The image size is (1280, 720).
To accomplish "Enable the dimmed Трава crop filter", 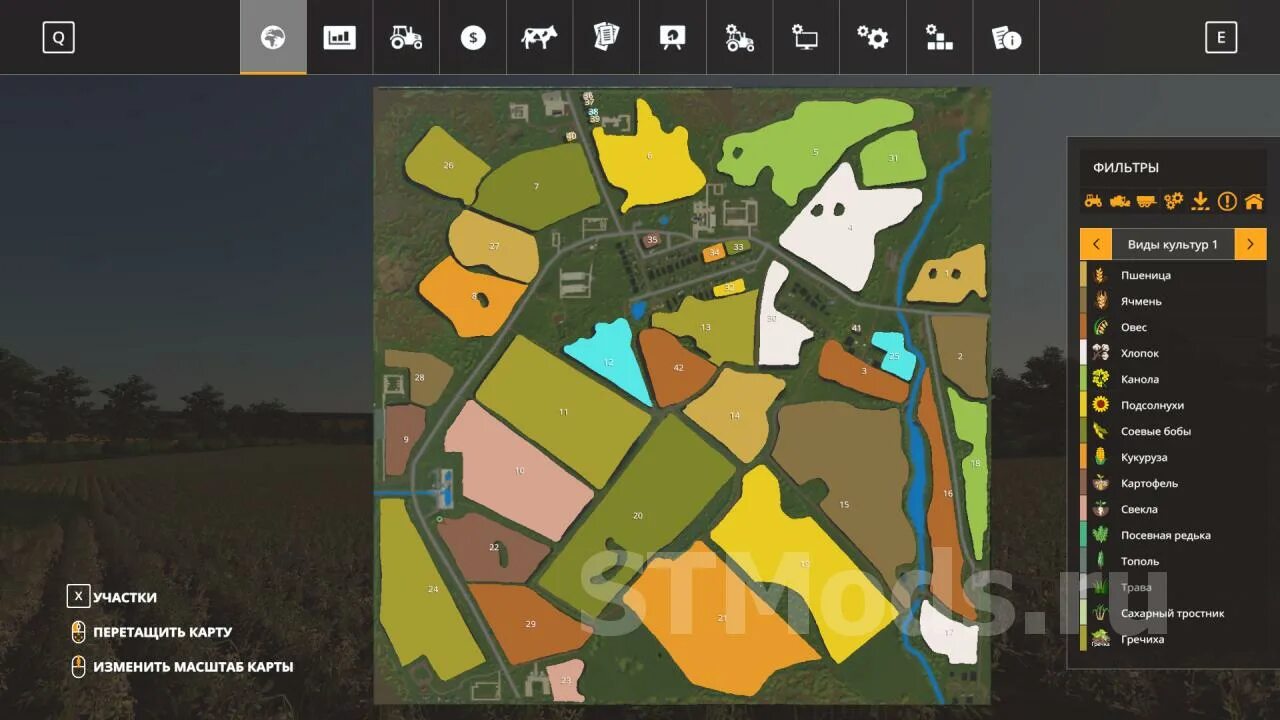I will click(1173, 587).
